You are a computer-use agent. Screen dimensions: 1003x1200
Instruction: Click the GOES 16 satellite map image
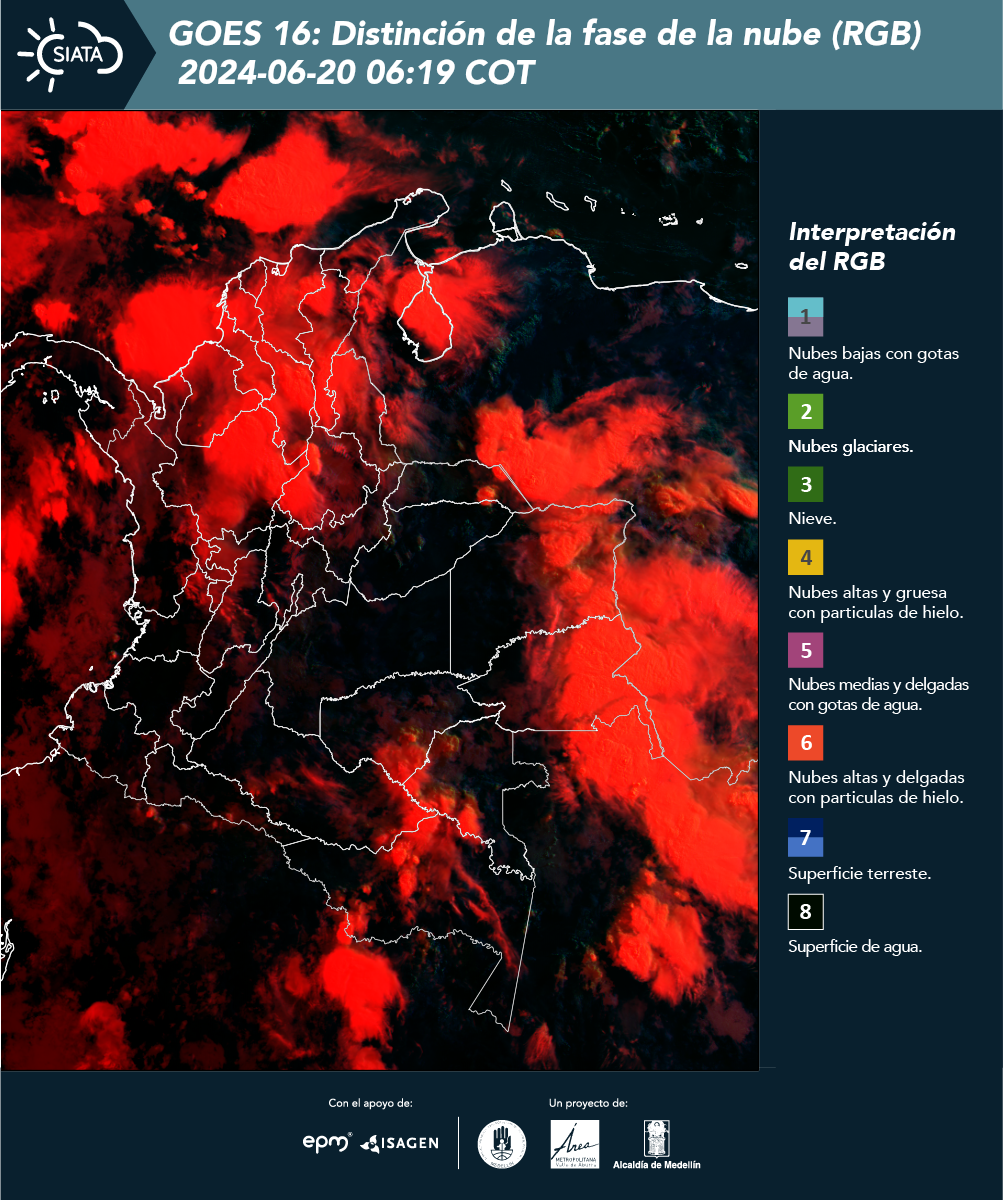(x=379, y=590)
